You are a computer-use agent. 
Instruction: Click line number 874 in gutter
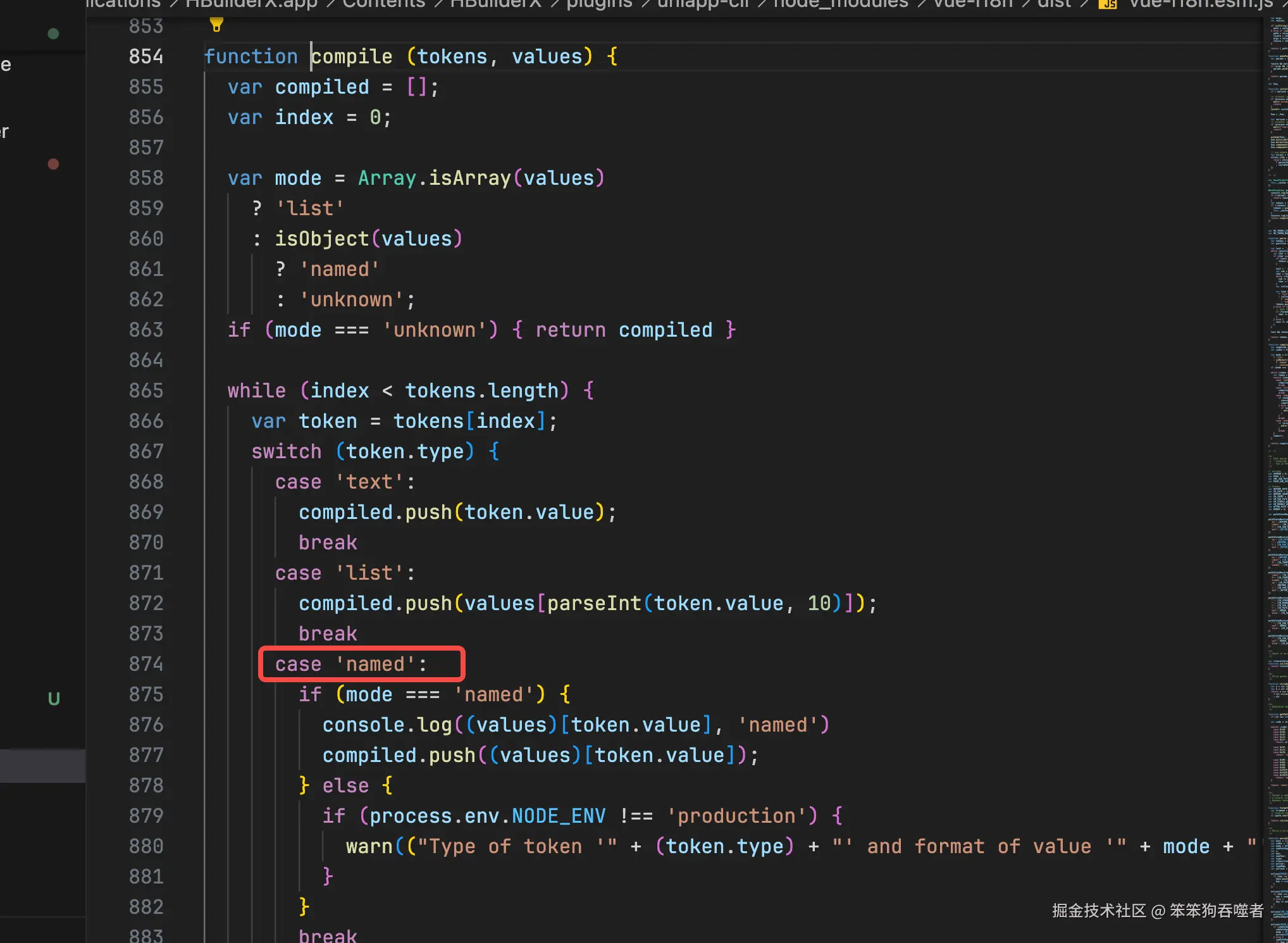[146, 664]
